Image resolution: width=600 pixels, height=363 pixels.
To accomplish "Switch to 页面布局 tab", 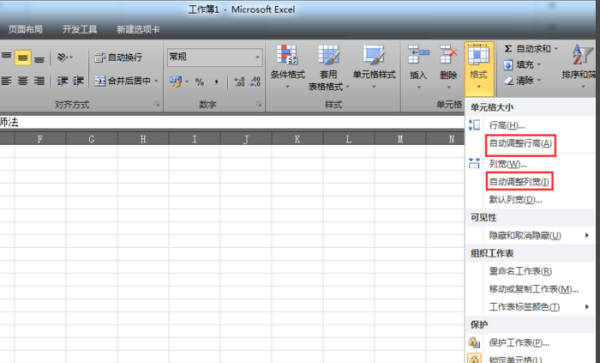I will pyautogui.click(x=25, y=29).
